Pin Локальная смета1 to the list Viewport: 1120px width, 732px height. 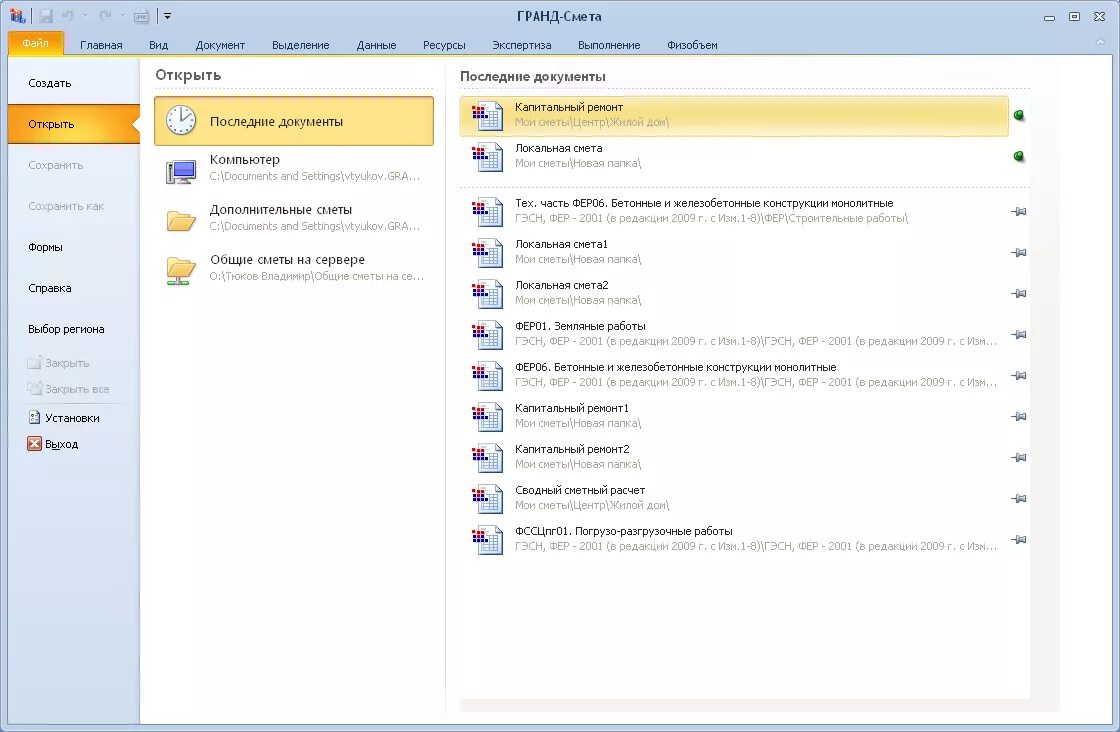1019,252
